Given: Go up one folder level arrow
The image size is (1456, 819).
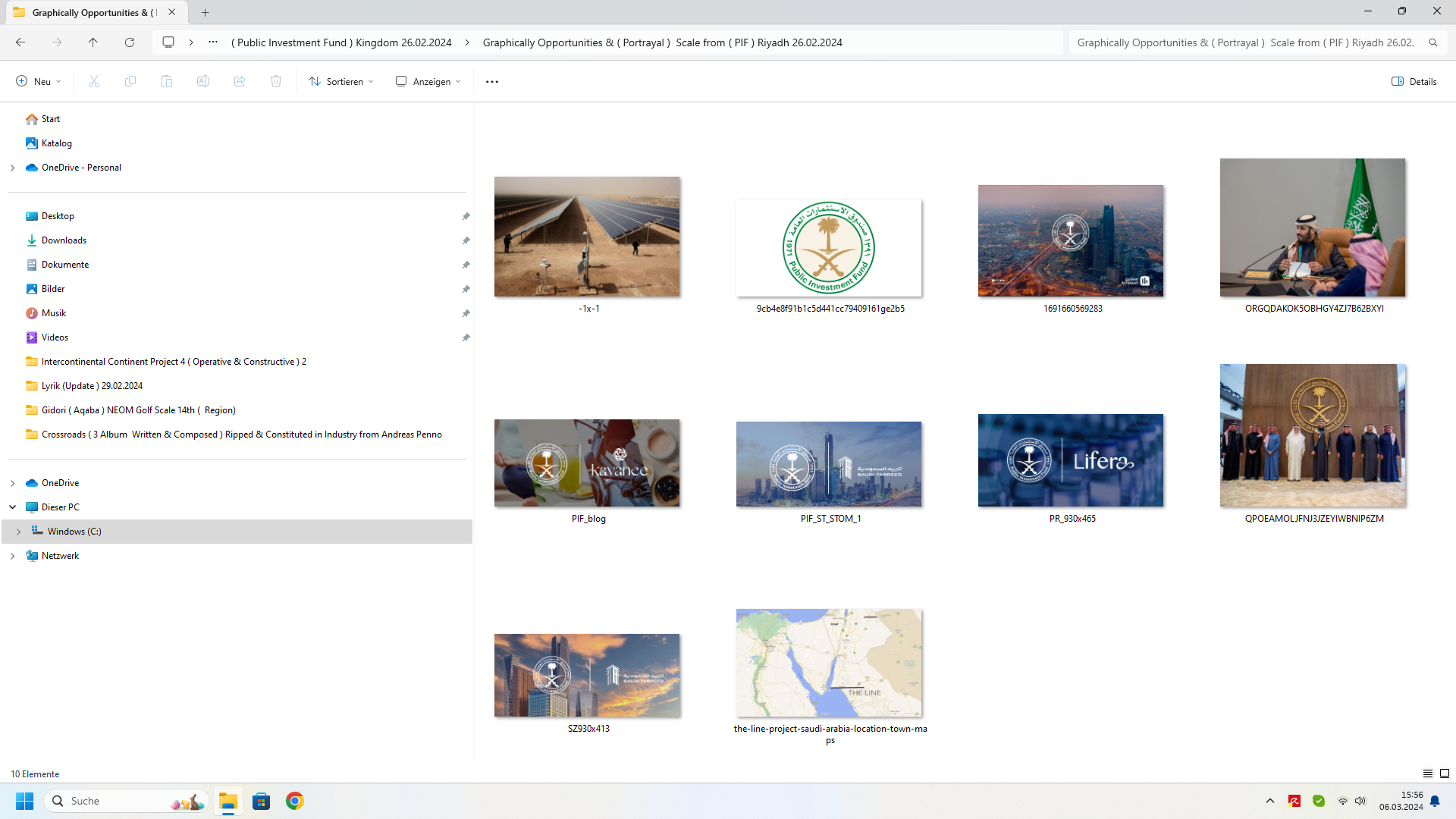Looking at the screenshot, I should click(x=93, y=42).
